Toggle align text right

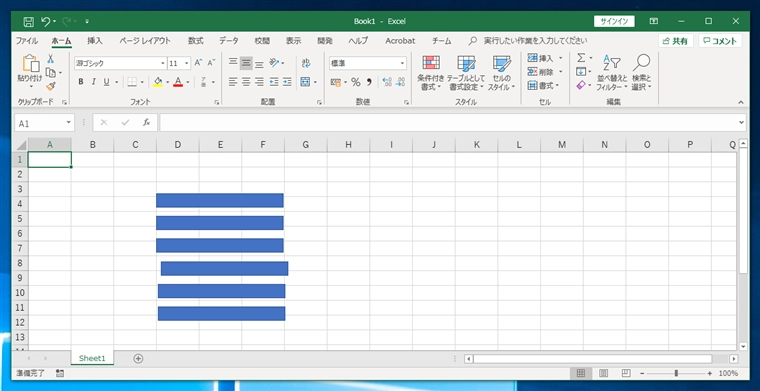click(x=259, y=82)
